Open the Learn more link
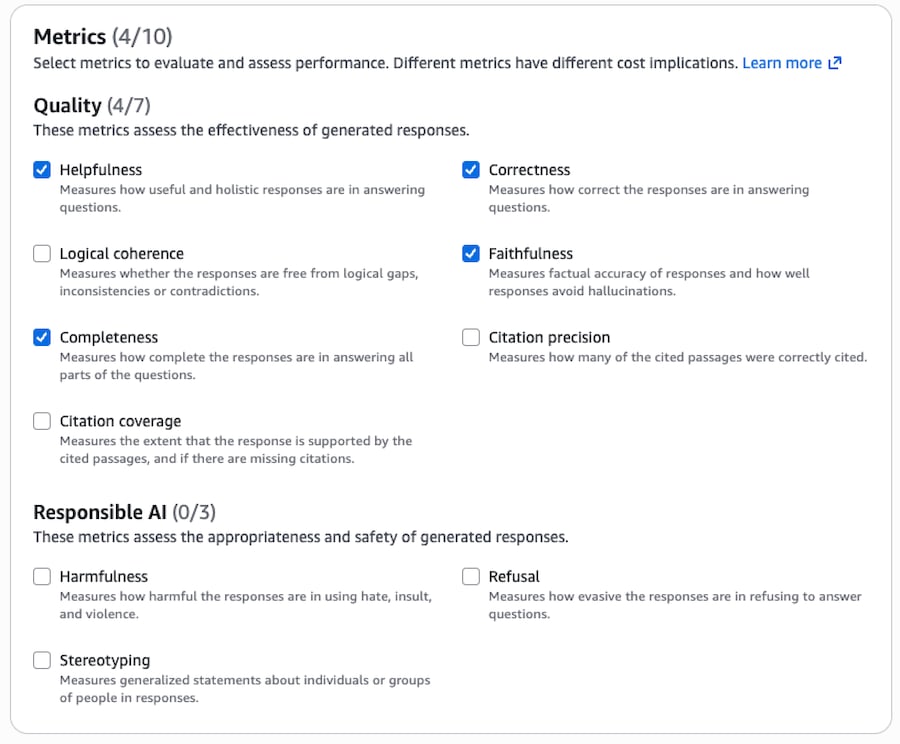900x744 pixels. tap(781, 63)
